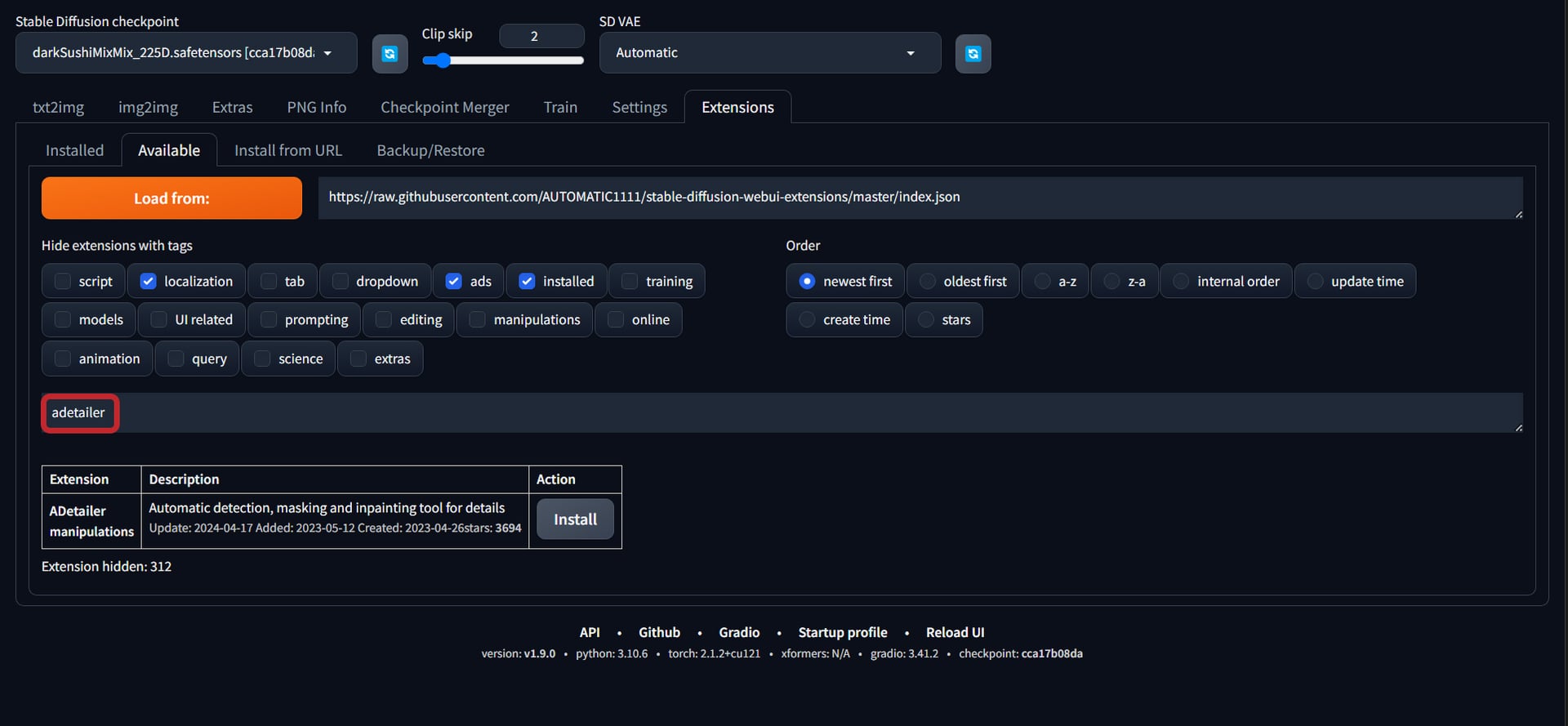Screen dimensions: 1568x726
Task: Install the ADetailer extension
Action: (575, 519)
